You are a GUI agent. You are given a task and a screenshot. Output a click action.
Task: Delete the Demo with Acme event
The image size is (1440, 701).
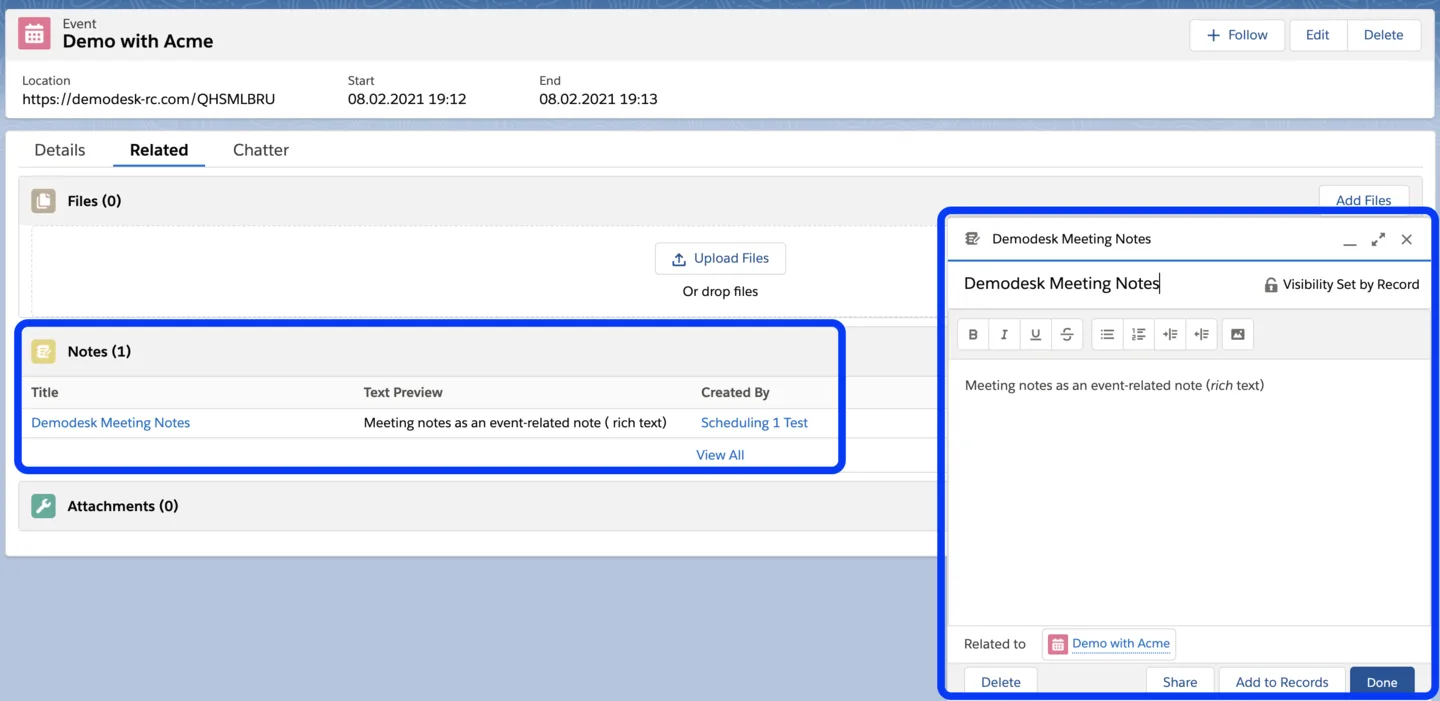1383,35
